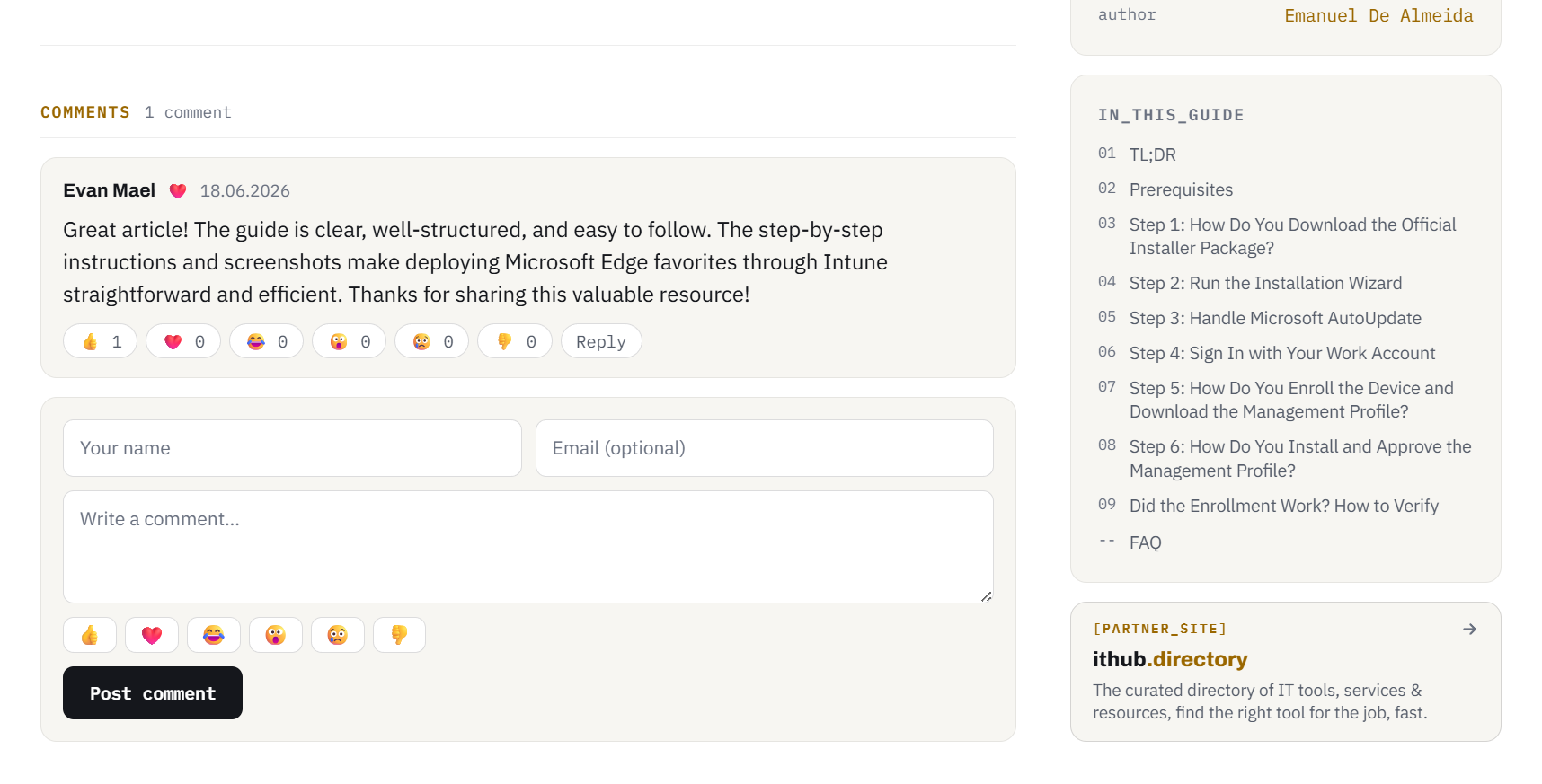Go to Step 1 Download Official Installer Package
Image resolution: width=1542 pixels, height=784 pixels.
click(x=1292, y=236)
